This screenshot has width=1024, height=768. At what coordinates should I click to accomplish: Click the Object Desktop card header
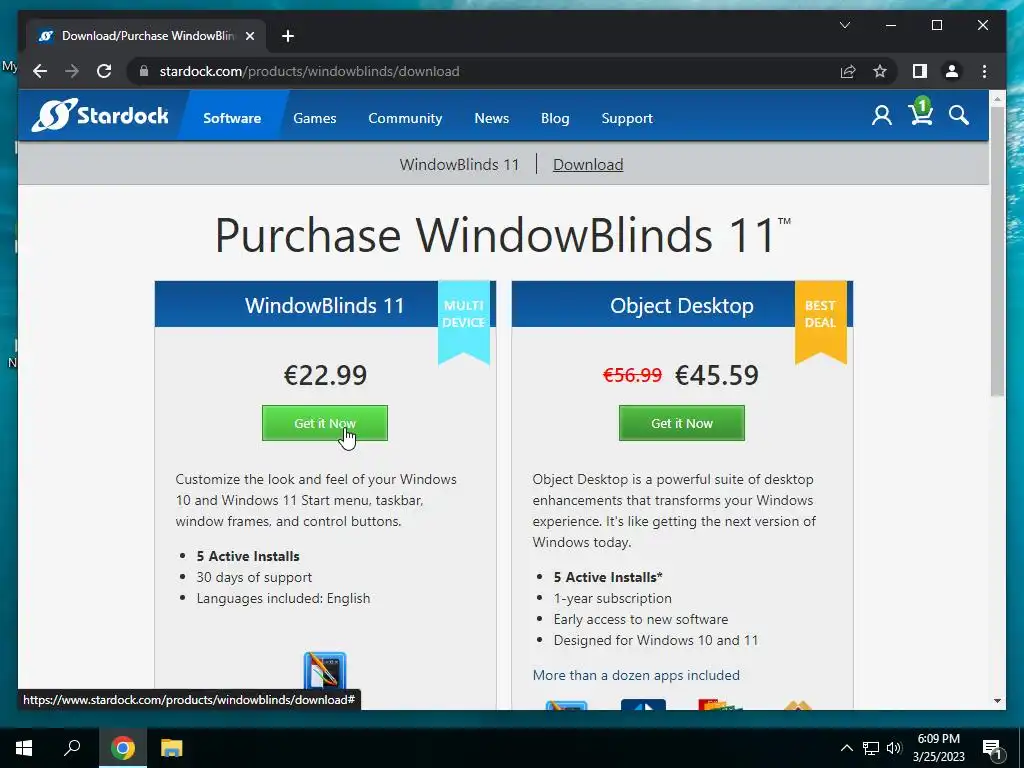(x=682, y=305)
